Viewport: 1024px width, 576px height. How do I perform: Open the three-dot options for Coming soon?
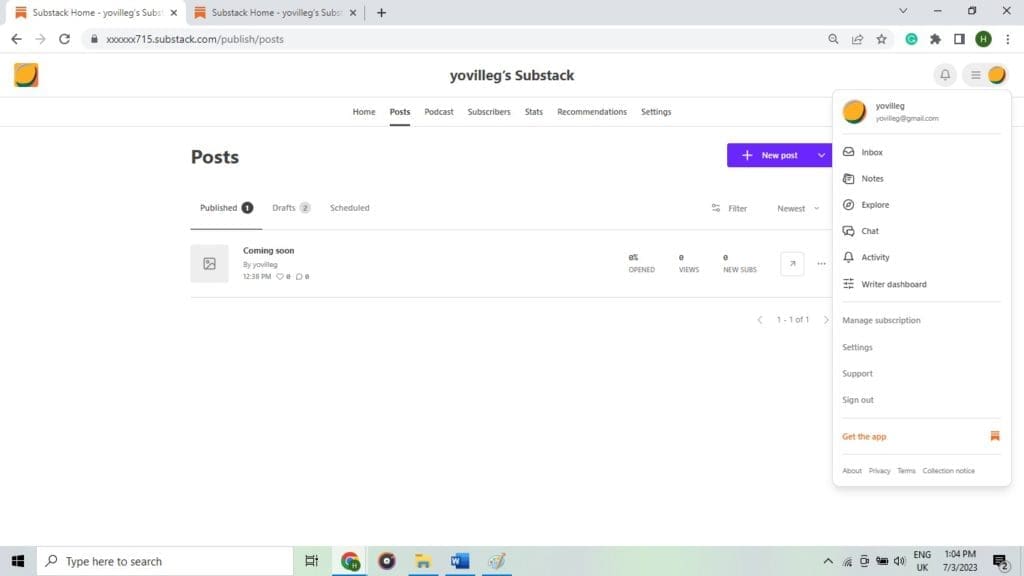click(x=821, y=264)
